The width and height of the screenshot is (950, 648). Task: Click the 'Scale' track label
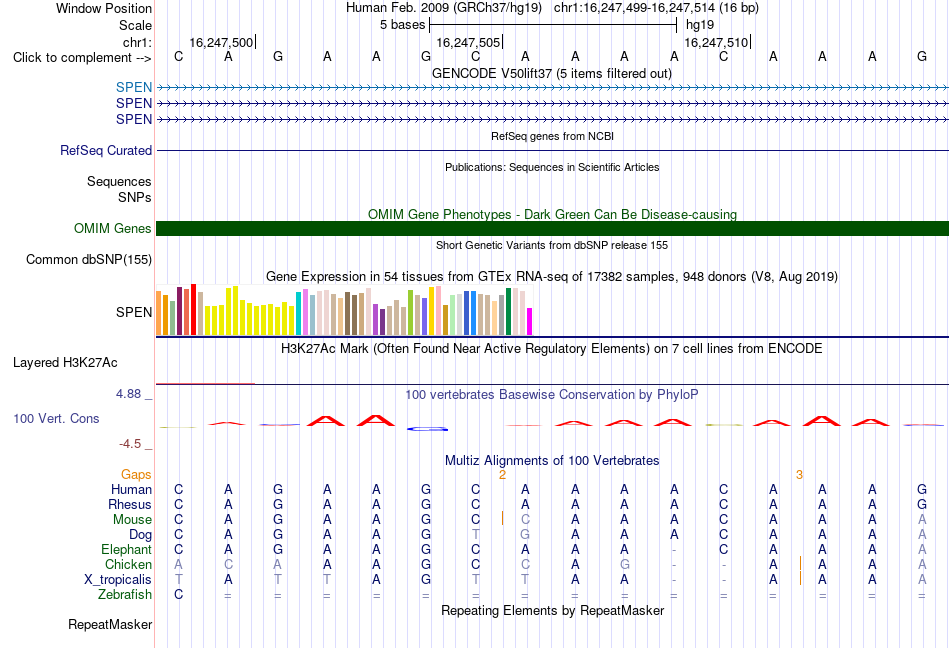[135, 25]
